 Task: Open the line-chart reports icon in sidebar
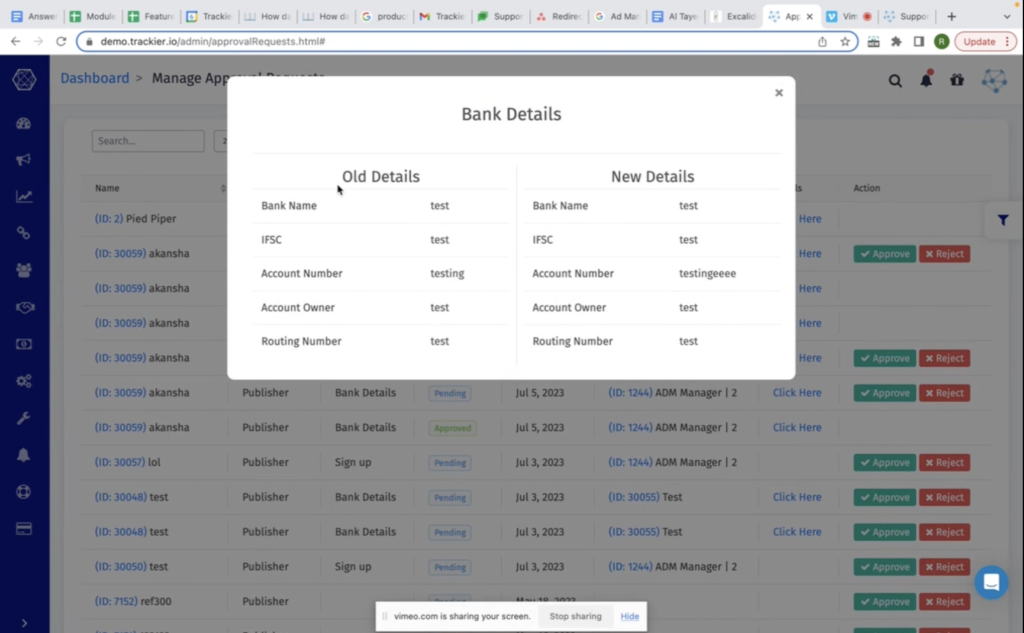(x=24, y=196)
